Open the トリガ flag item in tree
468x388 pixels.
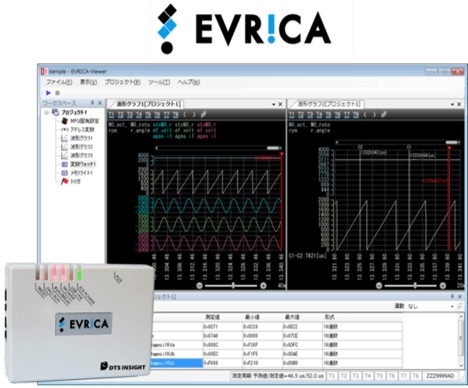pyautogui.click(x=75, y=181)
